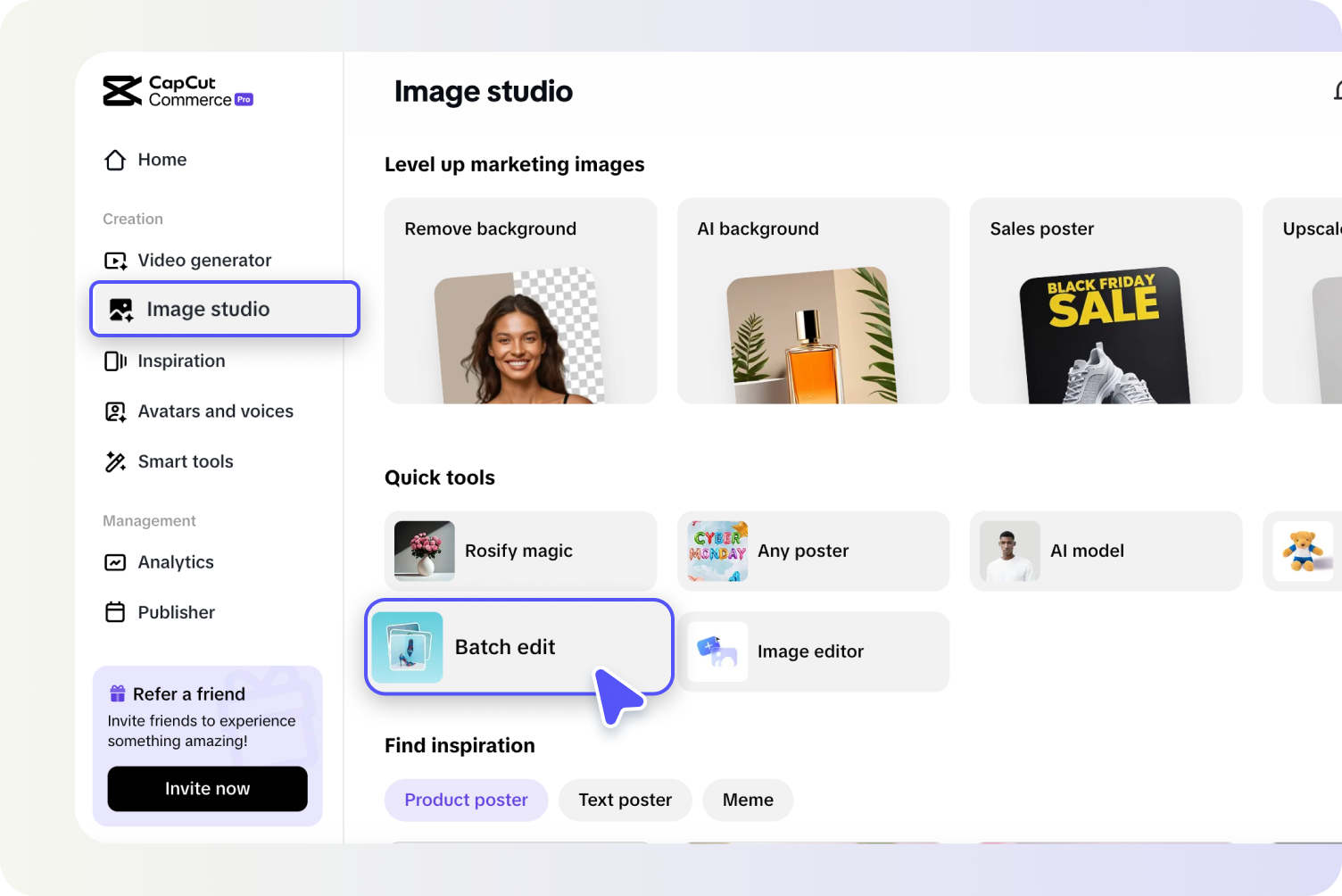This screenshot has height=896, width=1342.
Task: Select the Product poster filter
Action: pos(466,800)
